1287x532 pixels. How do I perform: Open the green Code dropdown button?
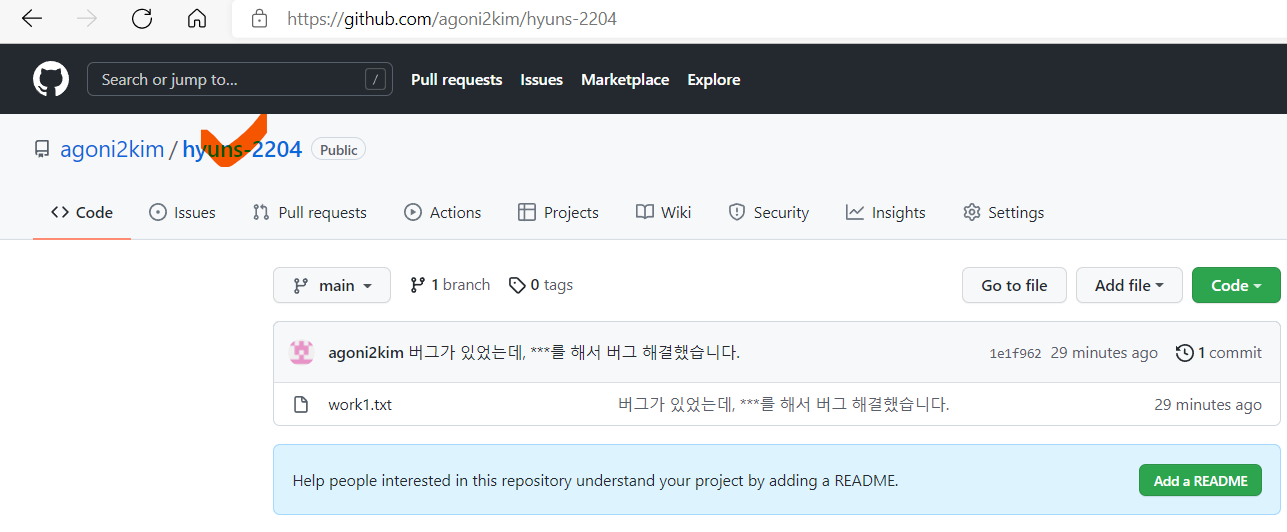click(x=1236, y=285)
